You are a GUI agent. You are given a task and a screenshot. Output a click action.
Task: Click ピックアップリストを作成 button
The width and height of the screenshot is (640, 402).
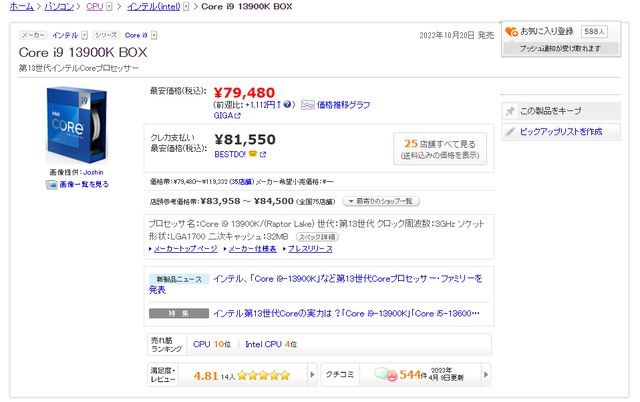coord(561,132)
